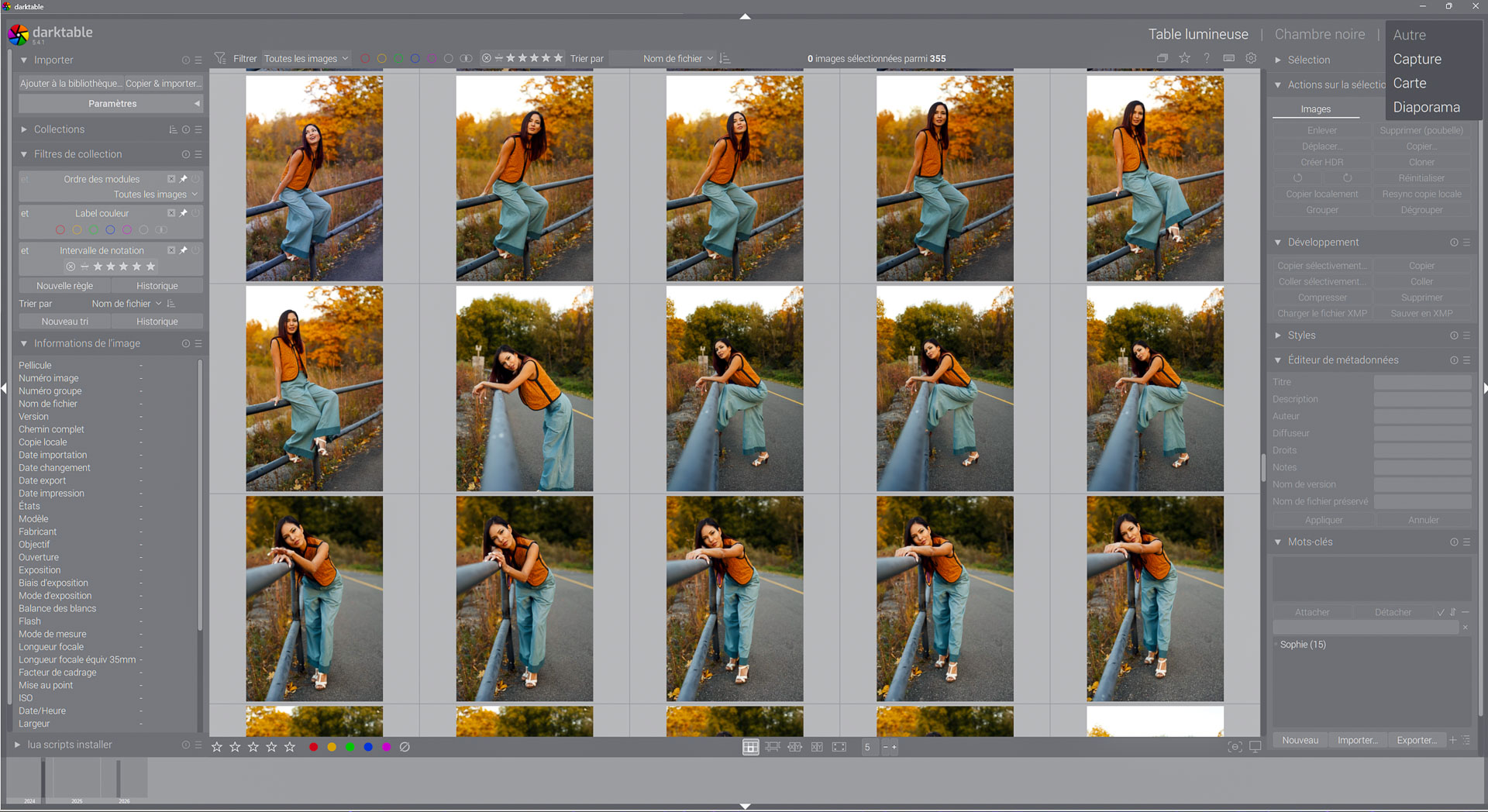Expand the lua scripts installer module
The height and width of the screenshot is (812, 1488).
click(17, 745)
